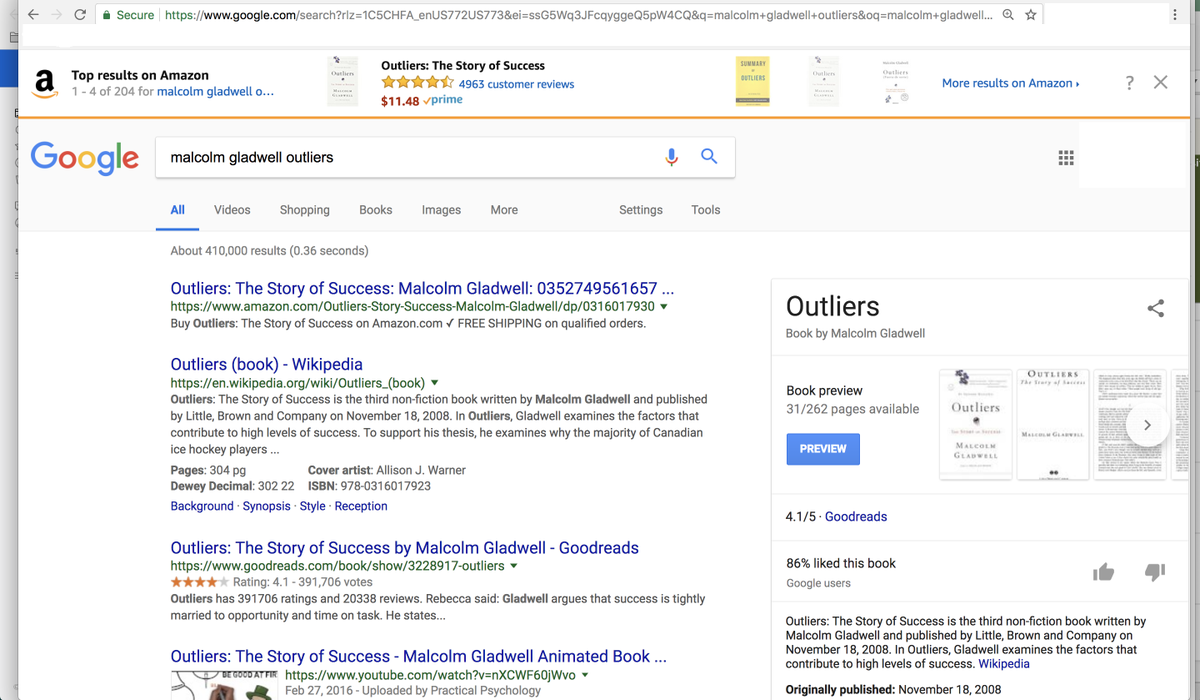Jump to Wikipedia Reception section link
Image resolution: width=1200 pixels, height=700 pixels.
click(361, 506)
